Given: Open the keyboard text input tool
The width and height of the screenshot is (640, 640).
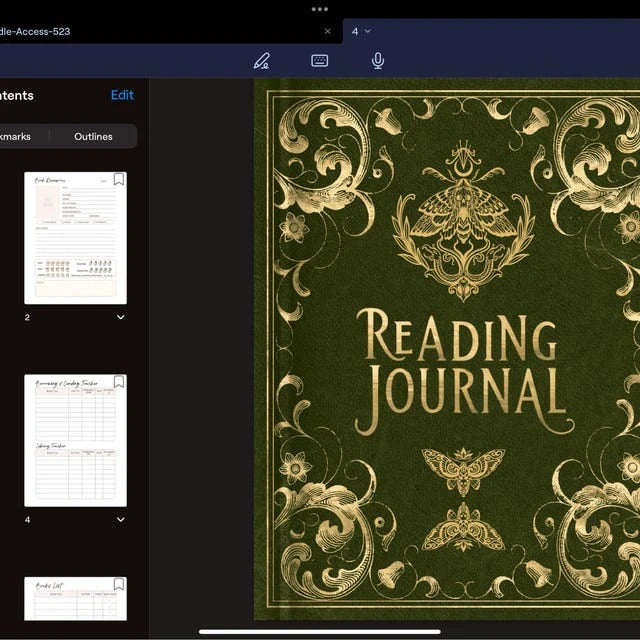Looking at the screenshot, I should point(319,61).
